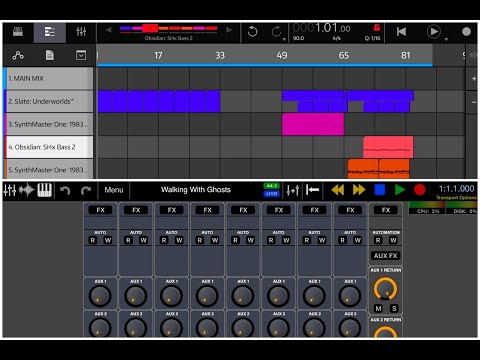Click first channel's AUX 1 knob
The image size is (480, 360).
click(100, 296)
